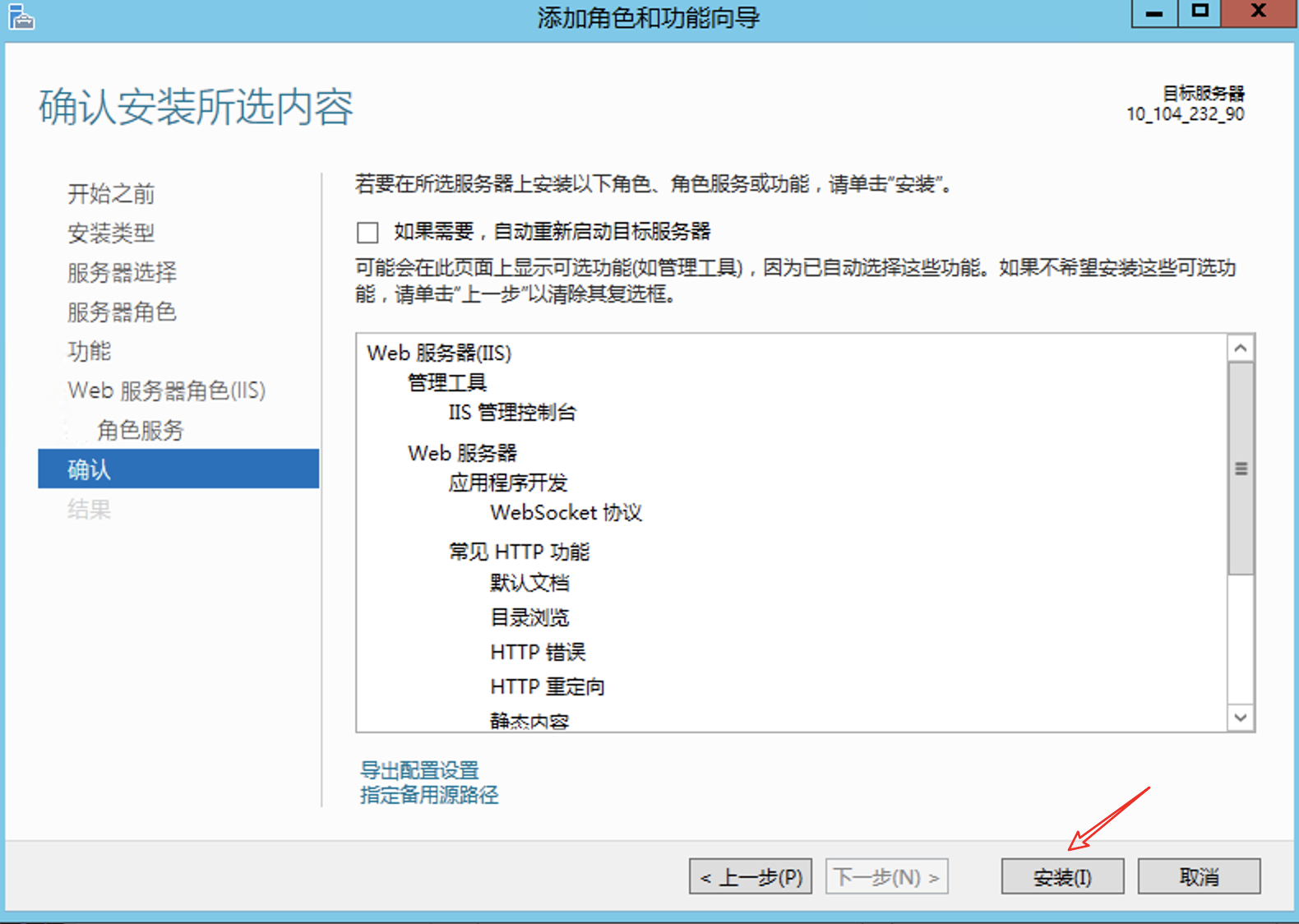Click the list's vertical scrollbar thumb
Screen dimensions: 1299x924
1241,469
